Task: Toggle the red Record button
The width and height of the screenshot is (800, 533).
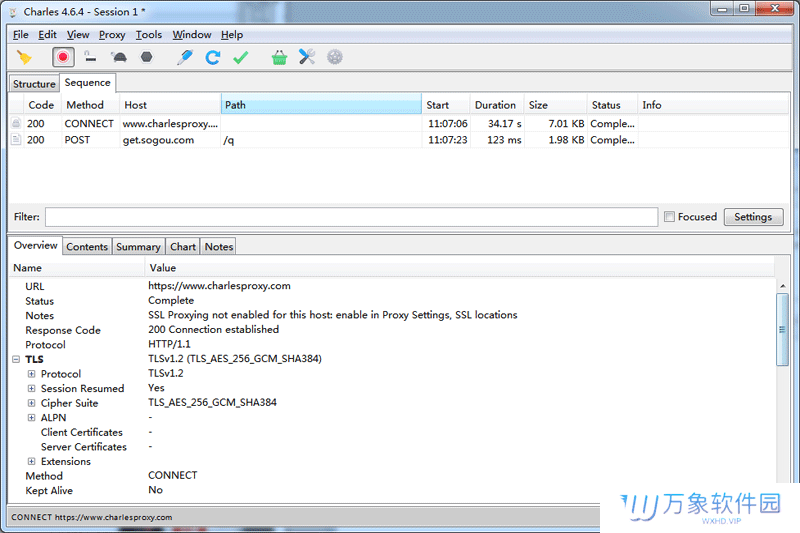Action: [x=63, y=57]
